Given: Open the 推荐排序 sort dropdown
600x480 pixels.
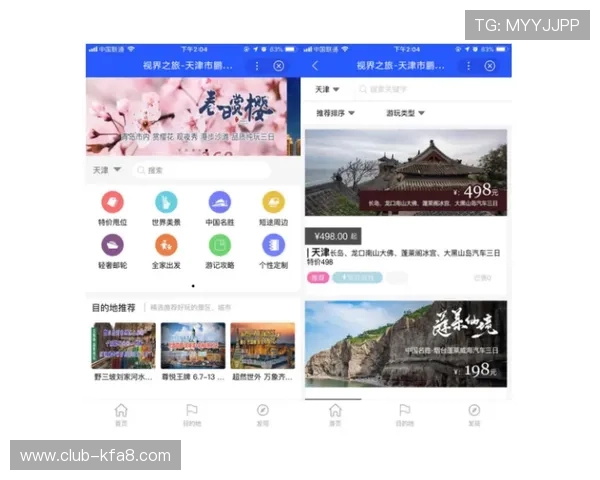Looking at the screenshot, I should coord(335,113).
